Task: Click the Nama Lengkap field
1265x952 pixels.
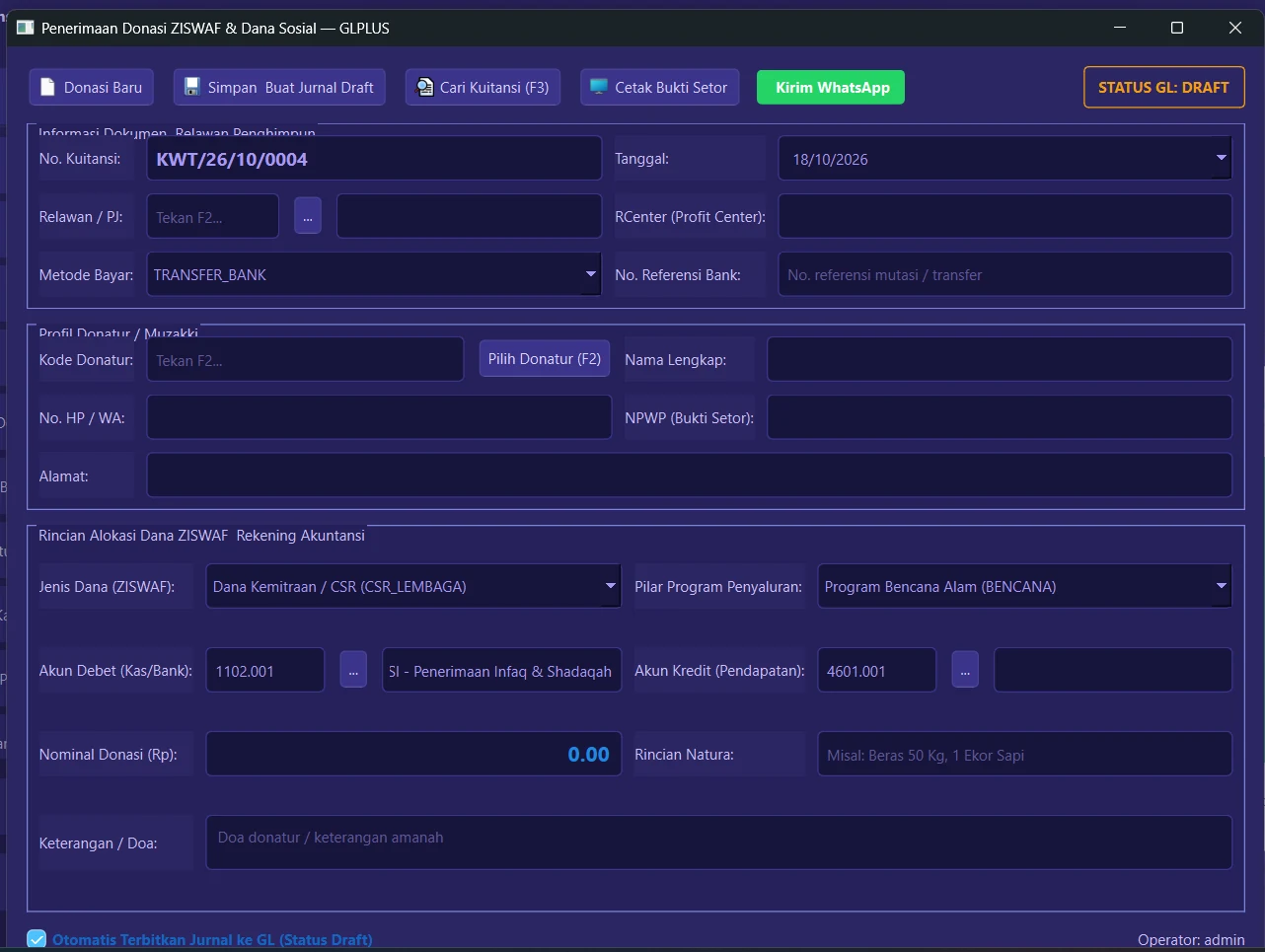Action: coord(999,359)
